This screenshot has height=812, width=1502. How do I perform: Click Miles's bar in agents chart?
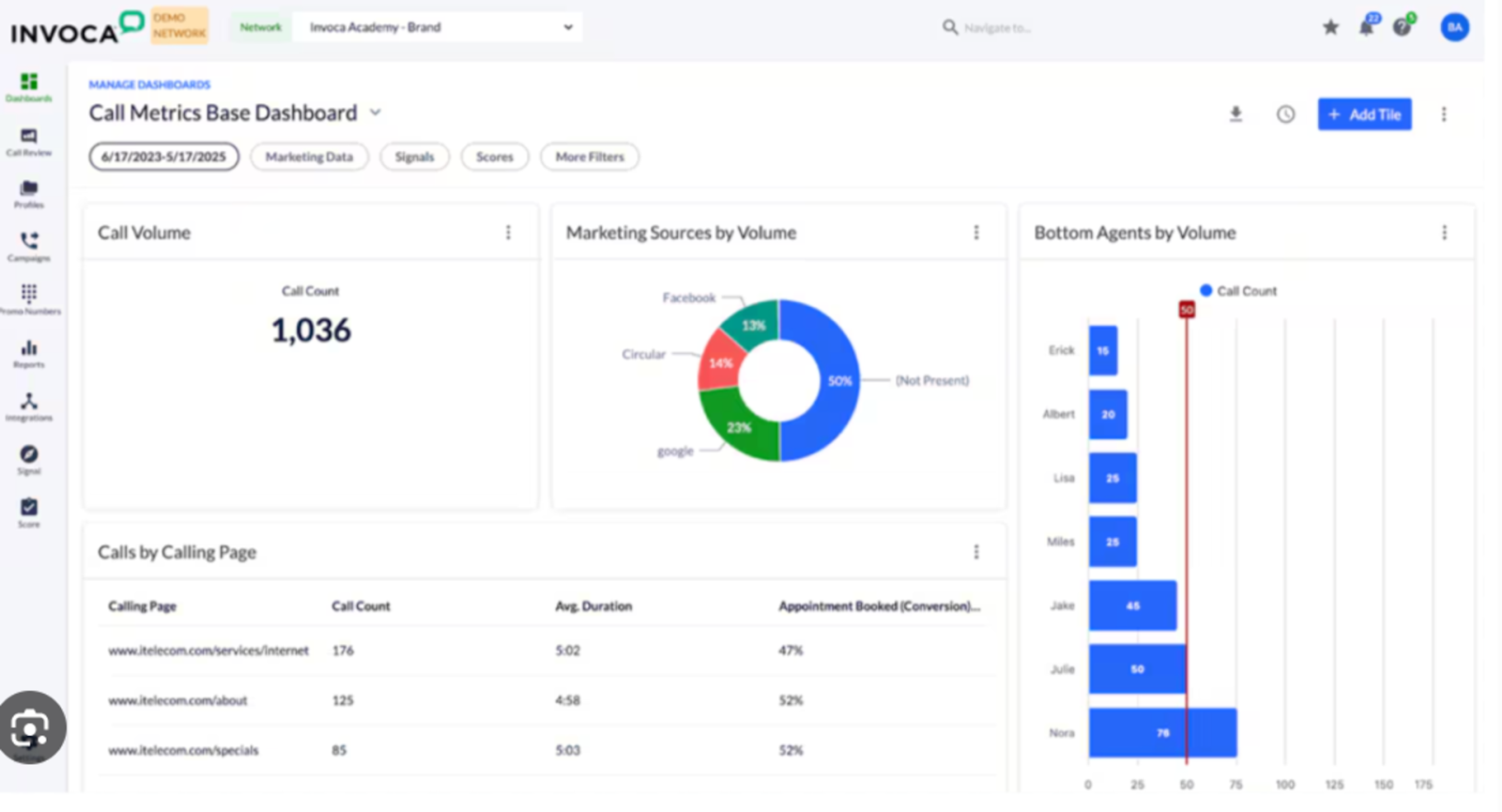1112,542
